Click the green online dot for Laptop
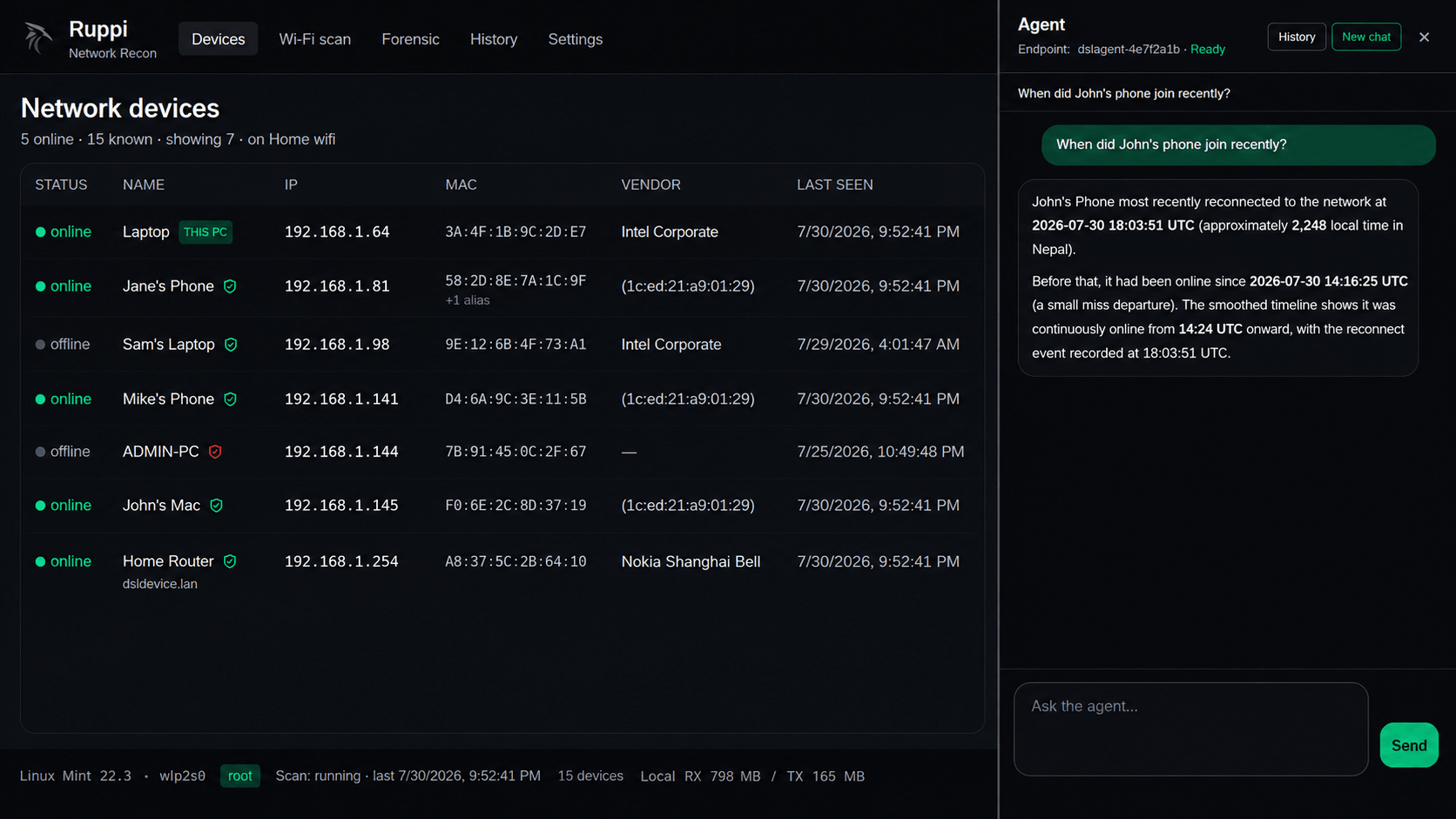 click(40, 232)
